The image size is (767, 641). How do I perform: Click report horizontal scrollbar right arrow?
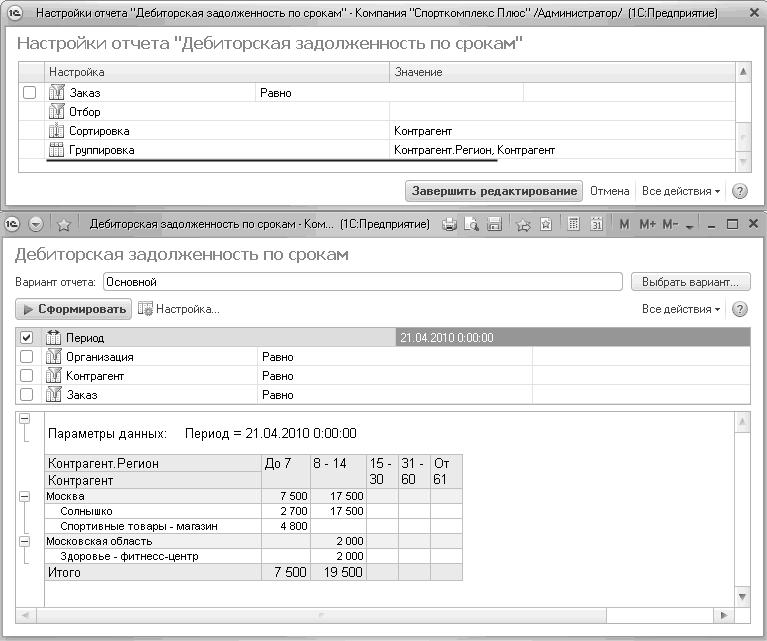[x=724, y=615]
